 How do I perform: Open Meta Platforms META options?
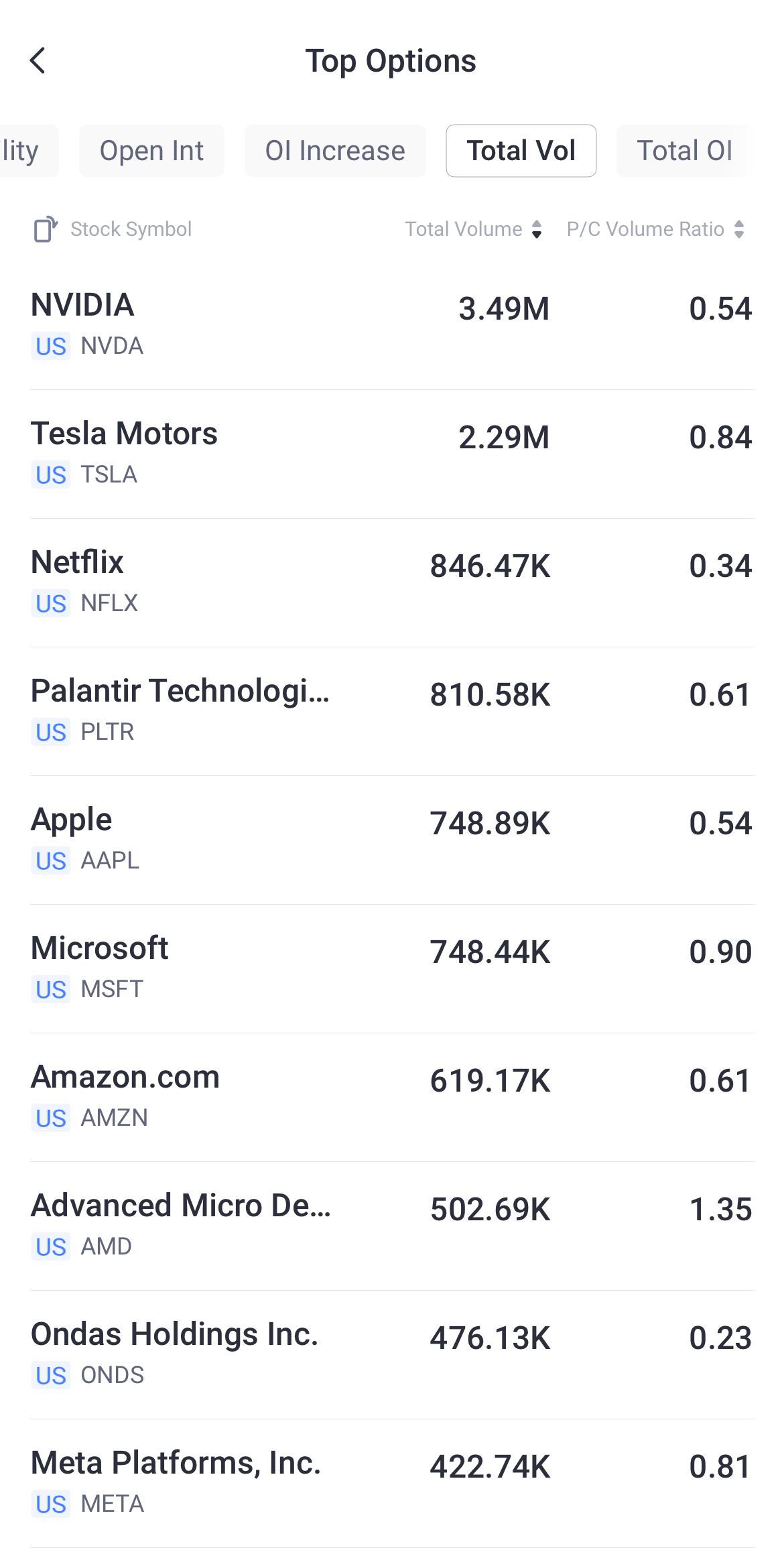click(392, 1483)
